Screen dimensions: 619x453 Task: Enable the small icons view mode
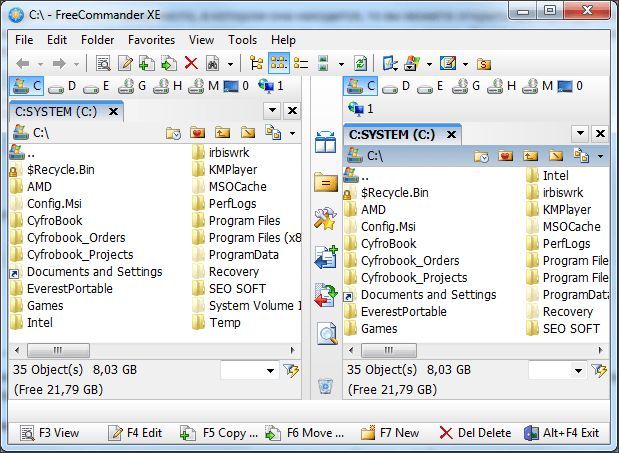[279, 63]
